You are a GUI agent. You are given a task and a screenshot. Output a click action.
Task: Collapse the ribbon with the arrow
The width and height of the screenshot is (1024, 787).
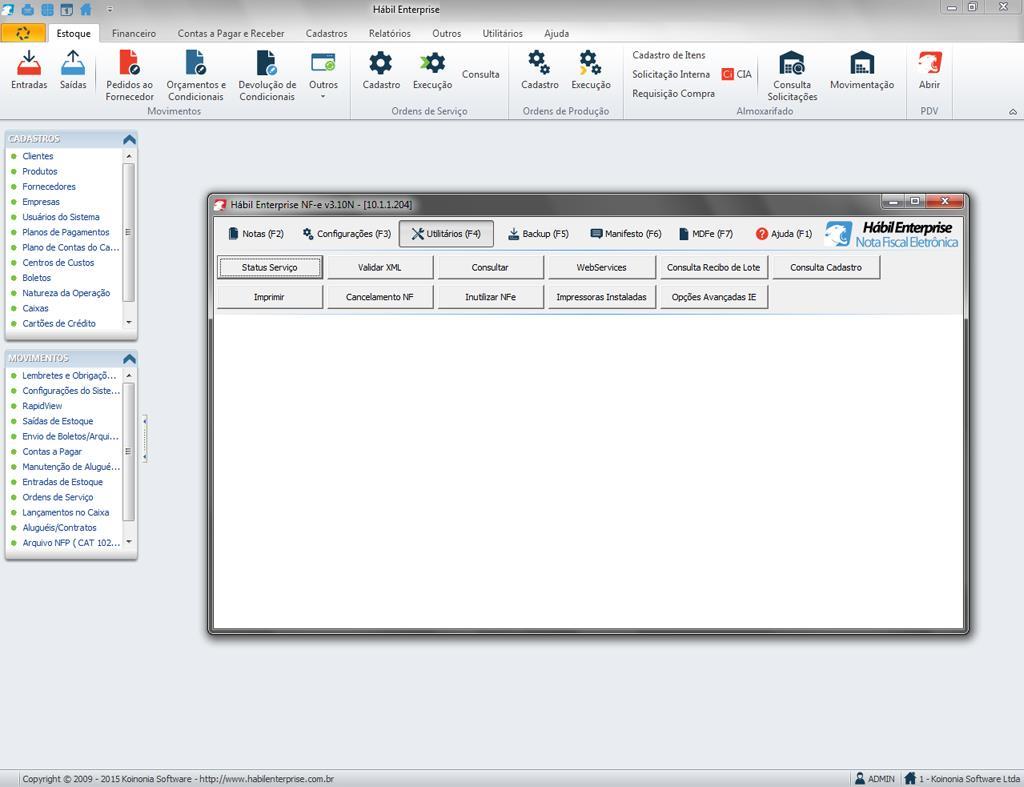point(1012,112)
